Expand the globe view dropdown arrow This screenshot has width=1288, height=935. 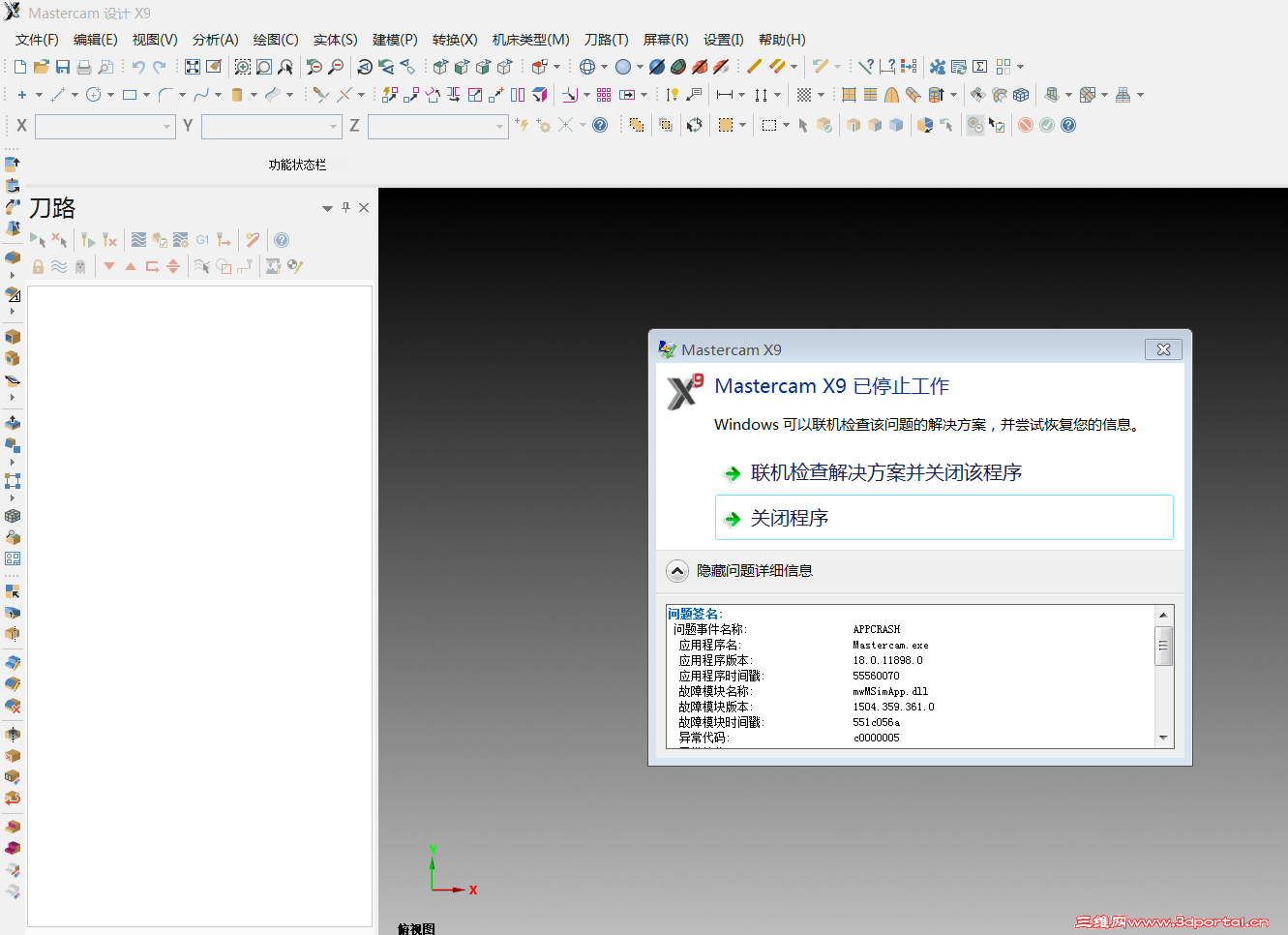click(x=604, y=67)
